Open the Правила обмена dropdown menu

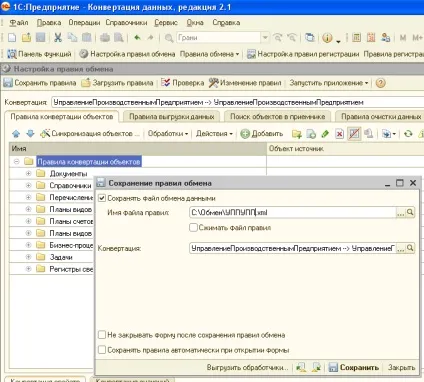tap(209, 54)
